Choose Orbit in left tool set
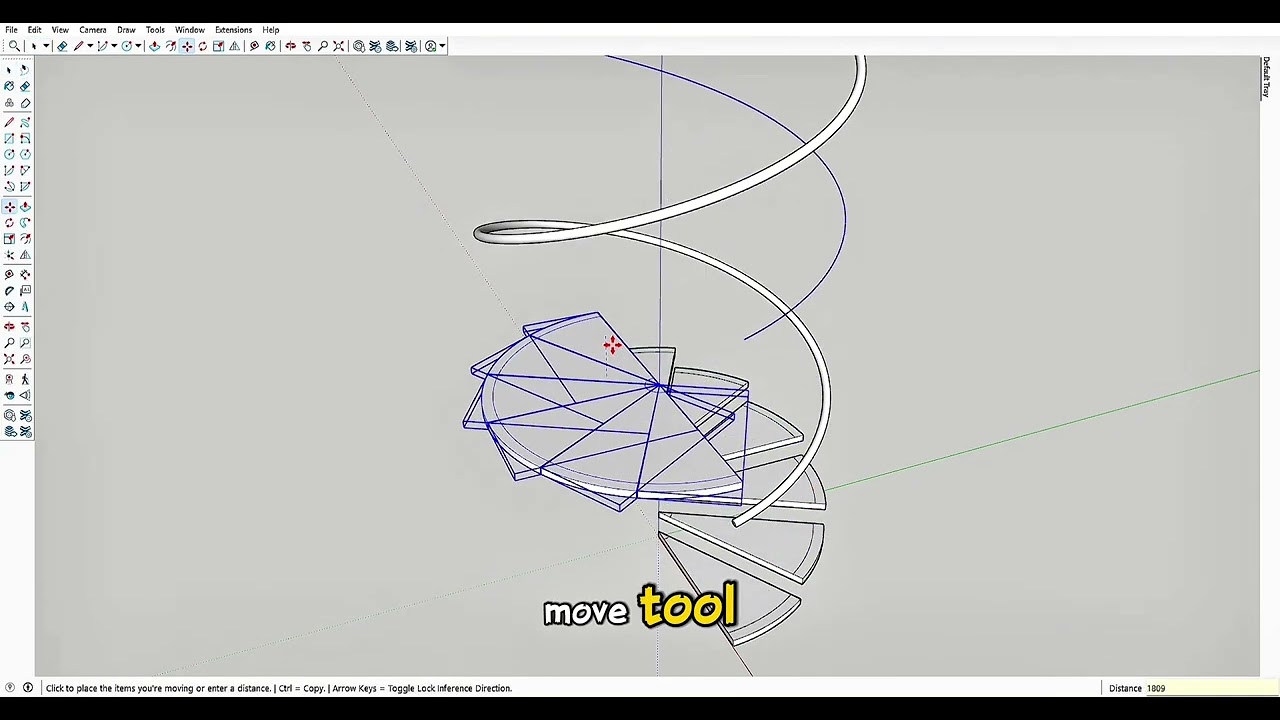The image size is (1280, 720). tap(9, 326)
